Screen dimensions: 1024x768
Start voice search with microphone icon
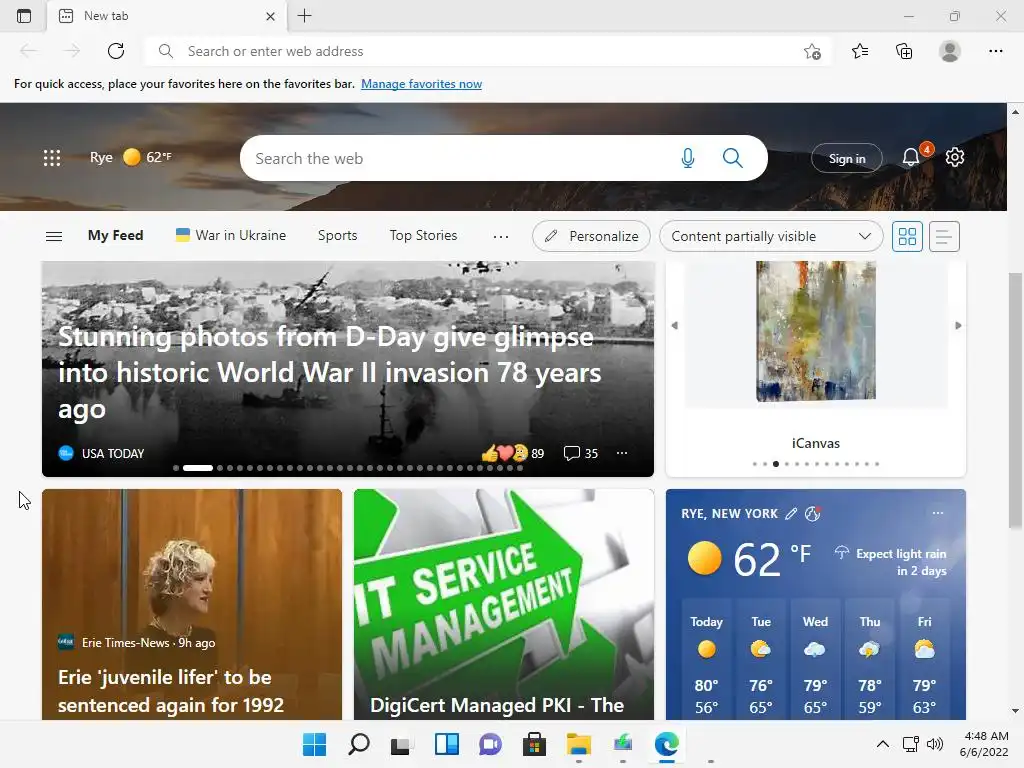click(688, 158)
